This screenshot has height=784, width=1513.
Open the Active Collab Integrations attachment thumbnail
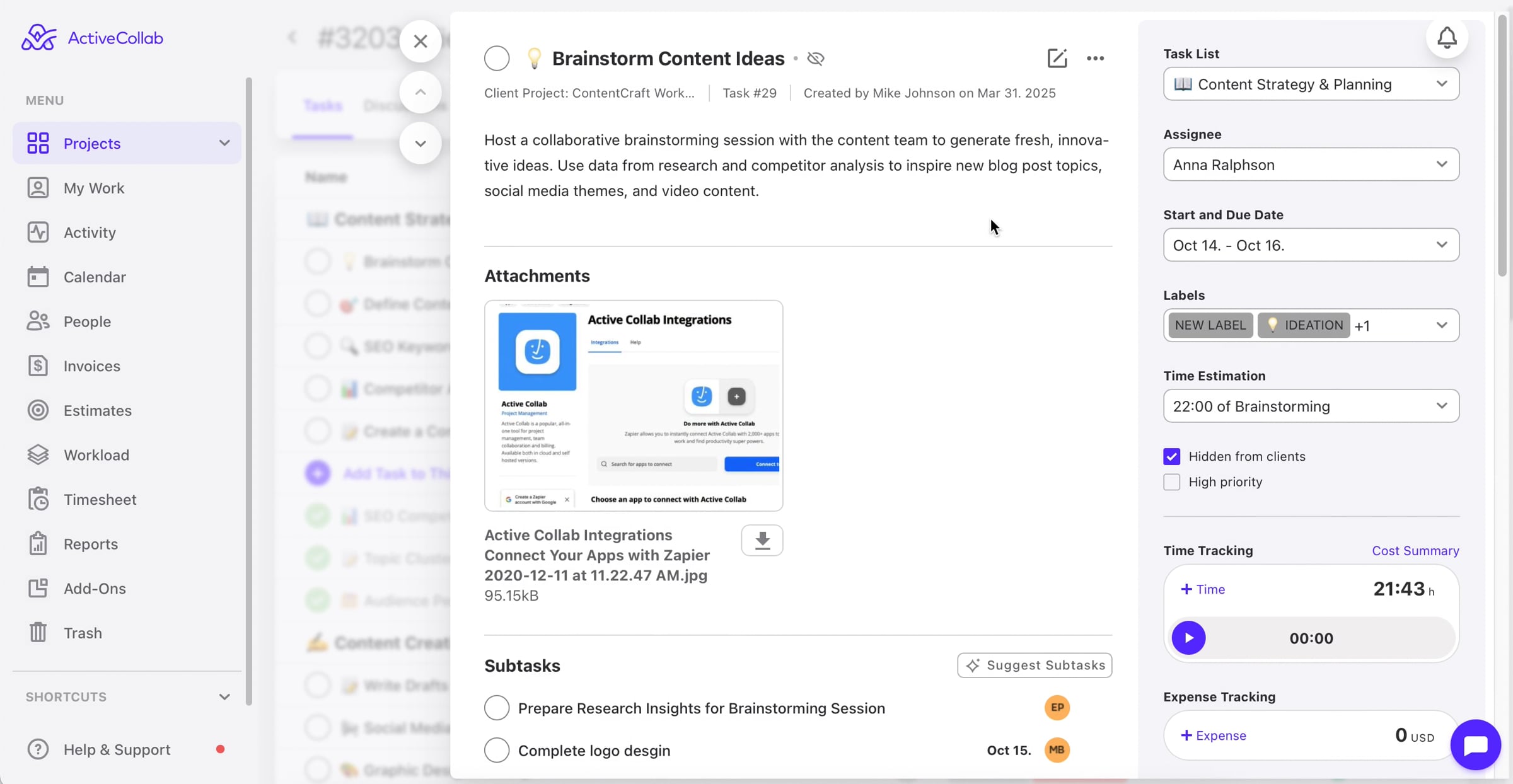click(x=634, y=405)
